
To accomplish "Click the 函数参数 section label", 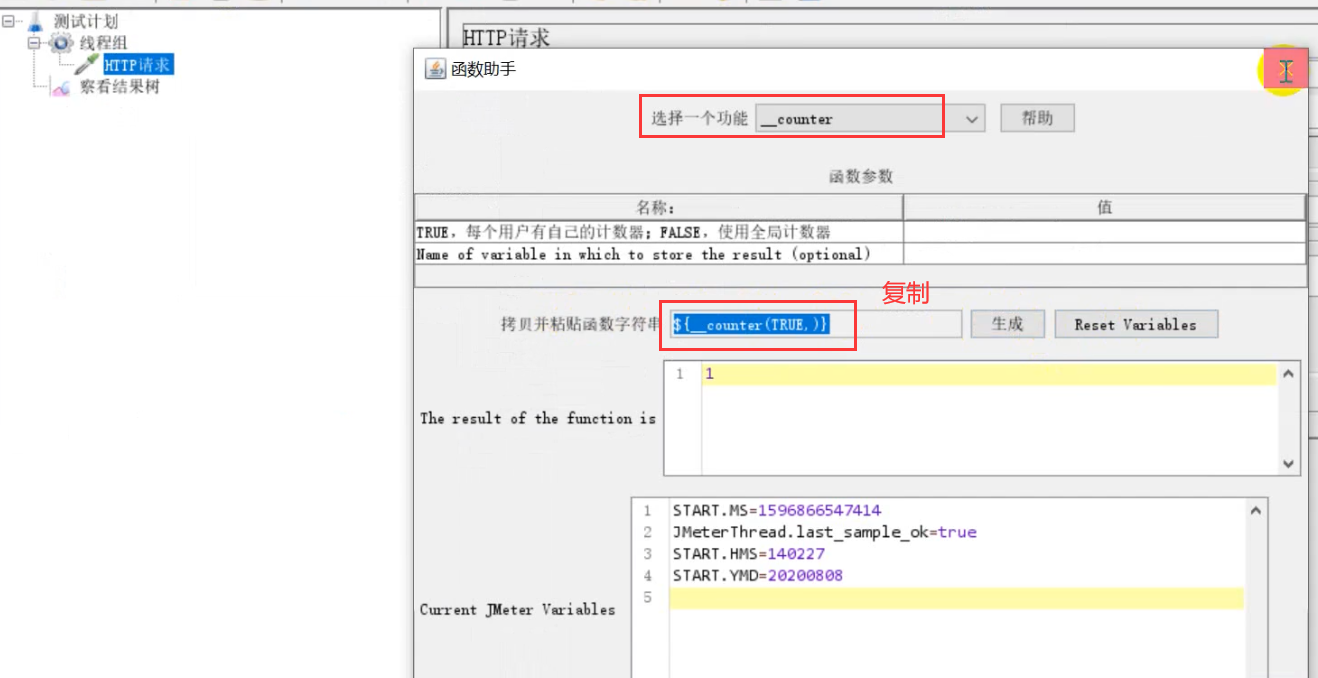I will (860, 176).
